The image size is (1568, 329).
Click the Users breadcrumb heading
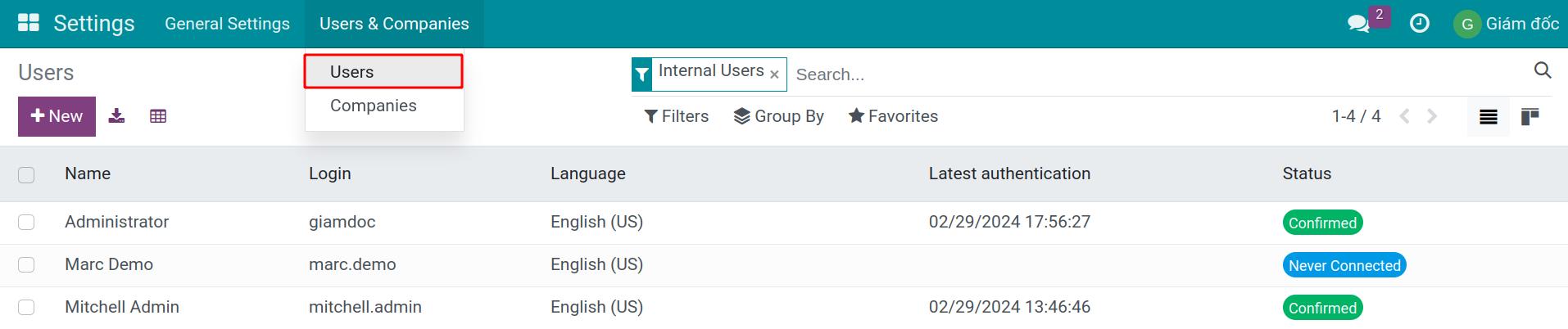click(46, 73)
